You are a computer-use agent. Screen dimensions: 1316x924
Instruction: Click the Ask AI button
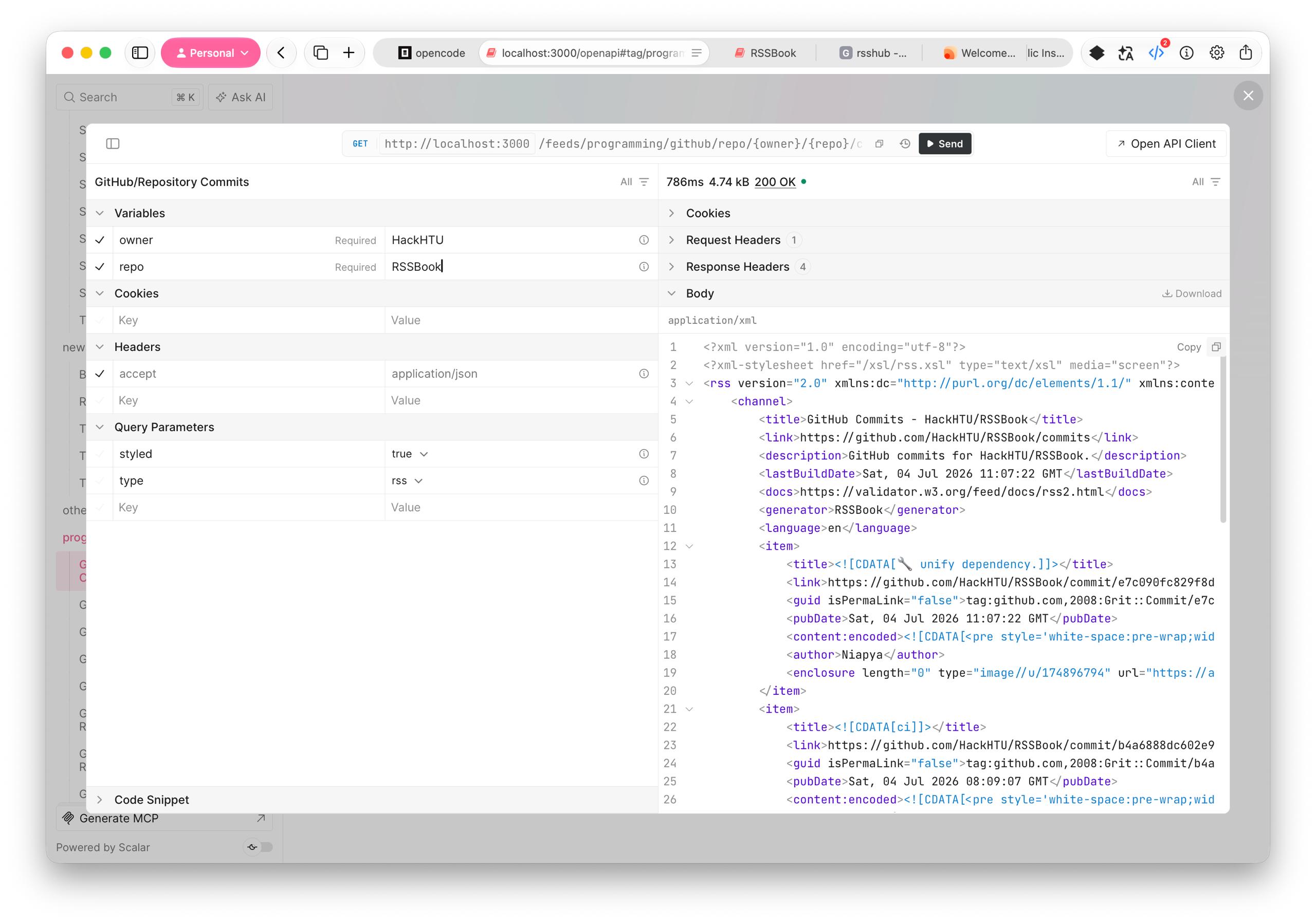(x=241, y=97)
